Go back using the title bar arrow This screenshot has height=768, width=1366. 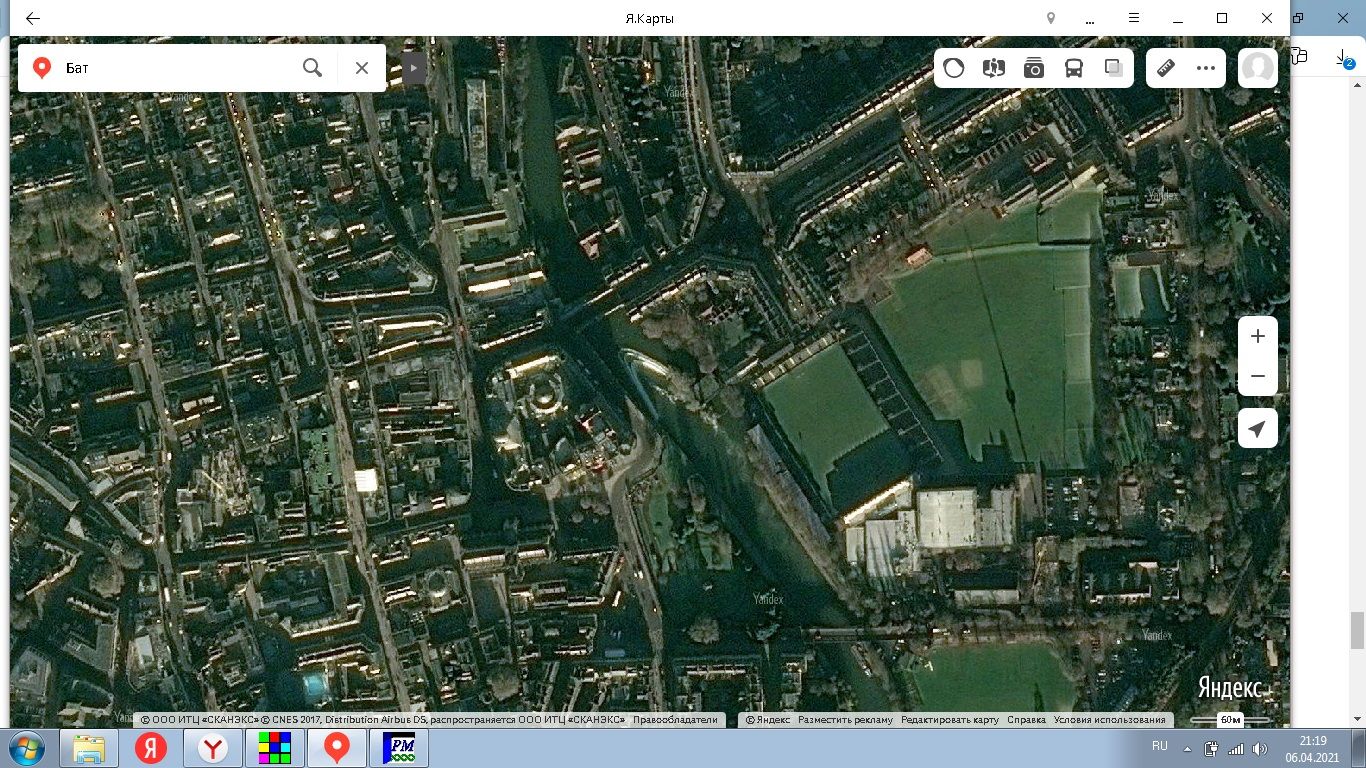click(x=33, y=18)
